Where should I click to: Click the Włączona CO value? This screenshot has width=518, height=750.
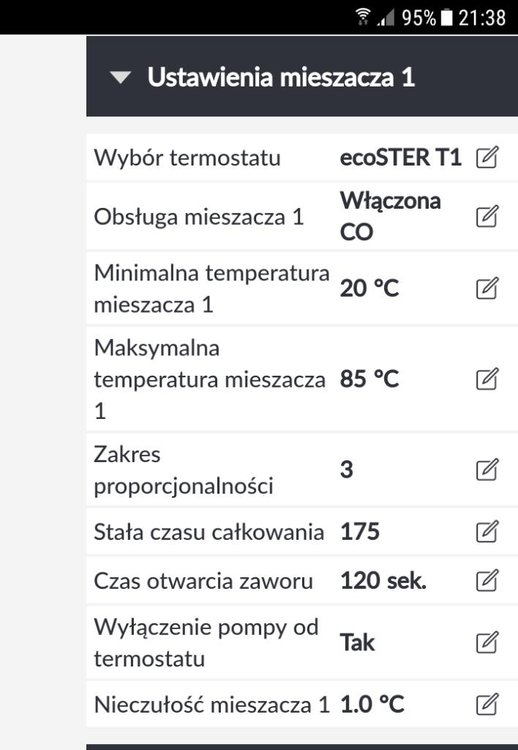[390, 216]
